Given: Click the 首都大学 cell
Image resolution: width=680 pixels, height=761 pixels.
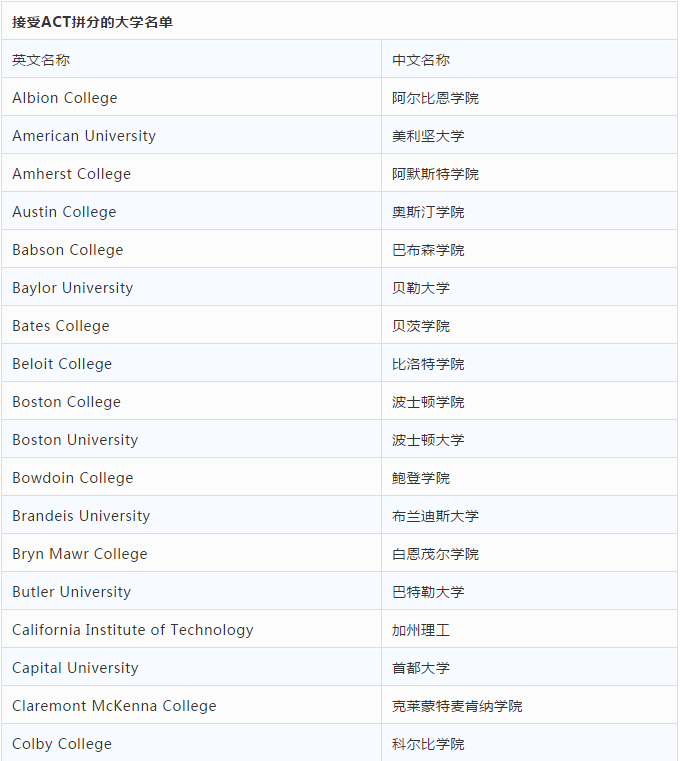Looking at the screenshot, I should click(421, 668).
